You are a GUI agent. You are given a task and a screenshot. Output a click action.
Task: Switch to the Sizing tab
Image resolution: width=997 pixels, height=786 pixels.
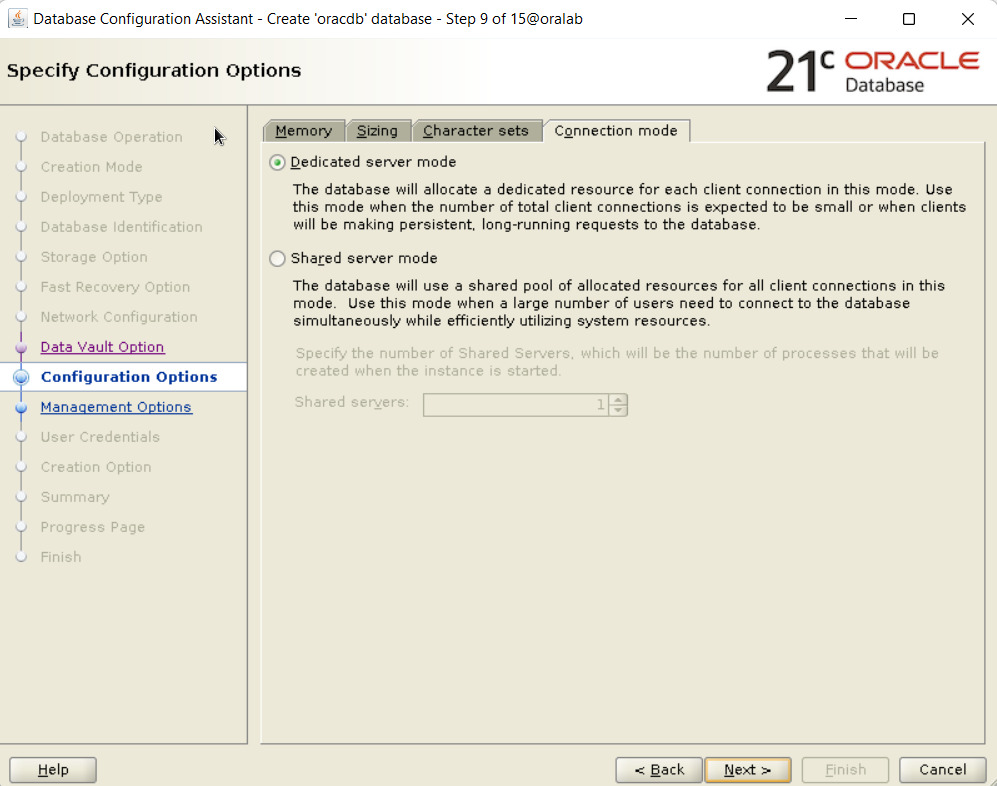(x=377, y=131)
